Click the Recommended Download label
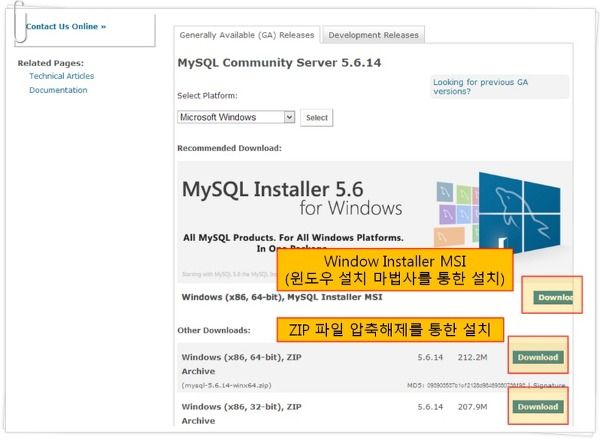600x440 pixels. click(230, 148)
